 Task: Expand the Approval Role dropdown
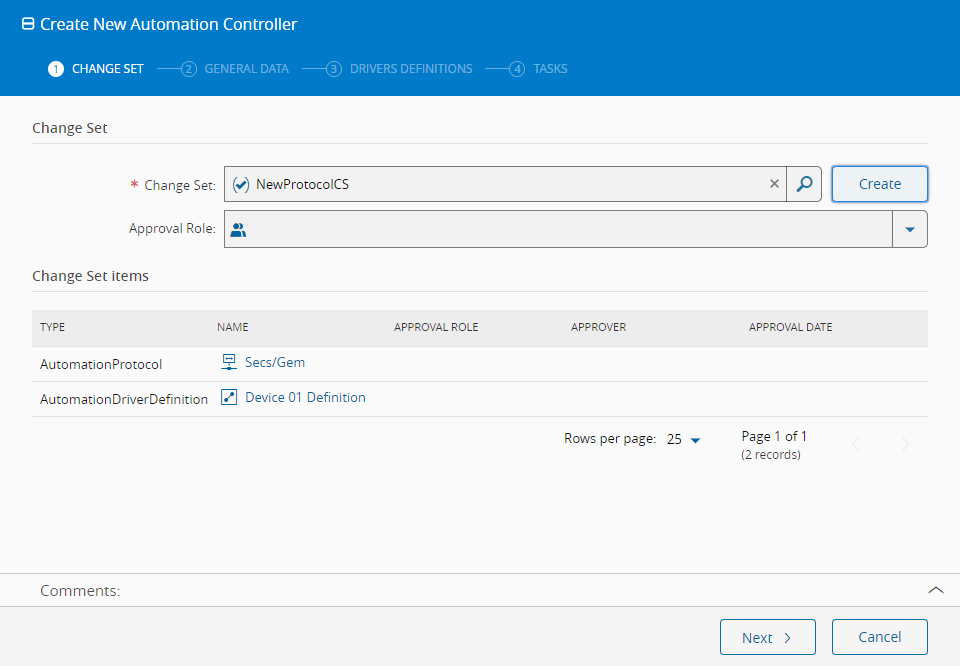909,229
